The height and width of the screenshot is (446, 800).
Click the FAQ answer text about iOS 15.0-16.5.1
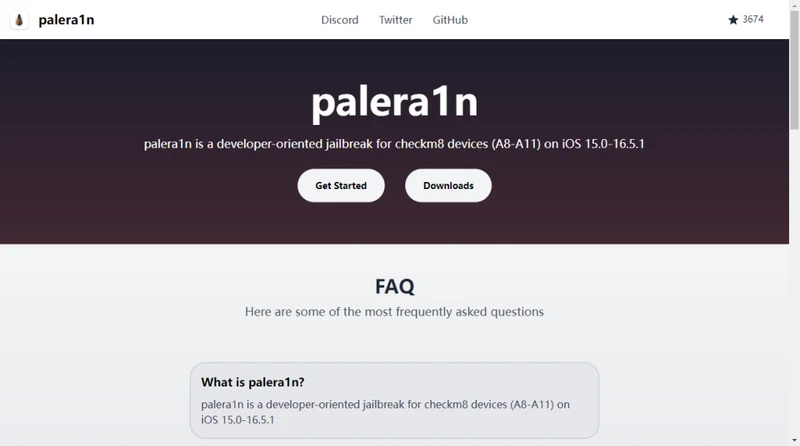click(385, 412)
